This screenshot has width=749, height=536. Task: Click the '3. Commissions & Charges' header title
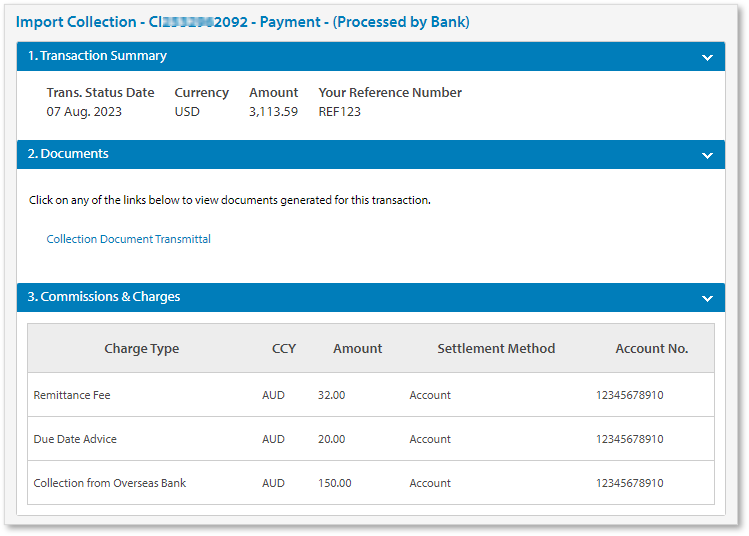click(104, 297)
